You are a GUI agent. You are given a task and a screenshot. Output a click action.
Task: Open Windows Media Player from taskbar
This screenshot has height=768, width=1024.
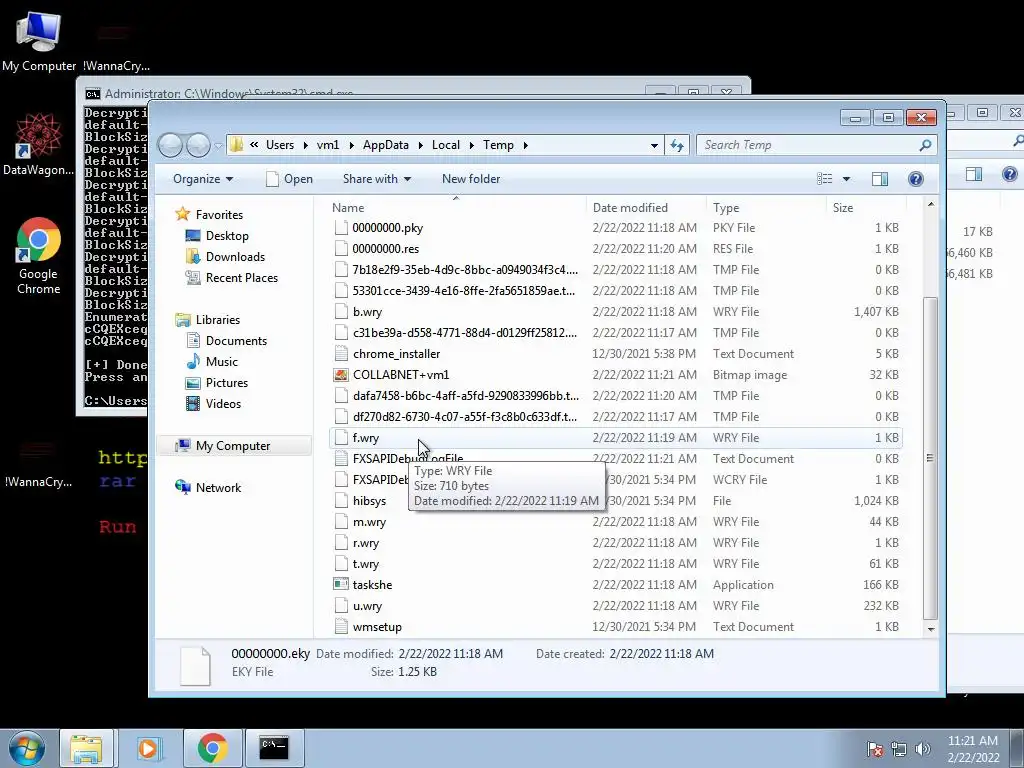click(x=148, y=748)
